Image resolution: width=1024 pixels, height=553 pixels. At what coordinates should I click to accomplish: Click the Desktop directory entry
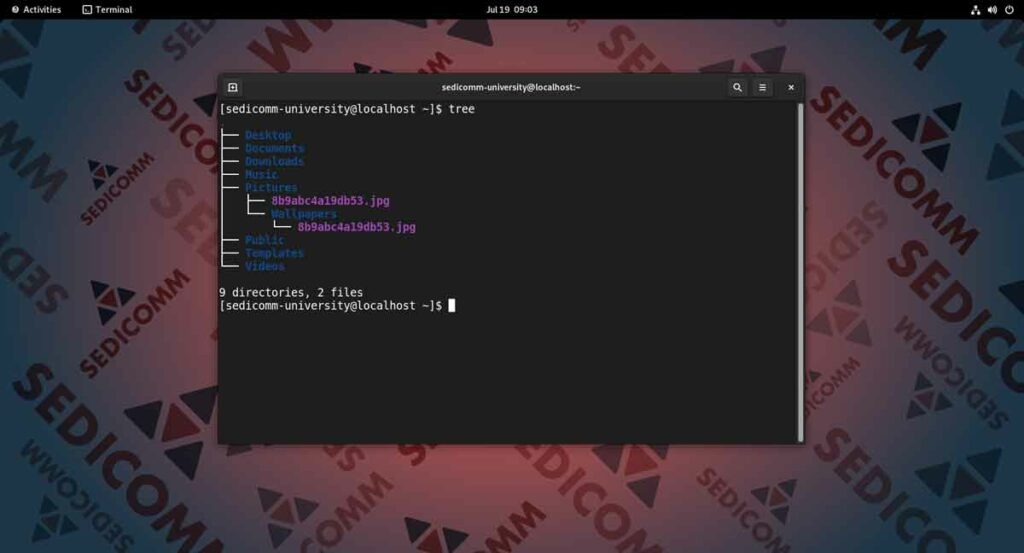pos(268,135)
